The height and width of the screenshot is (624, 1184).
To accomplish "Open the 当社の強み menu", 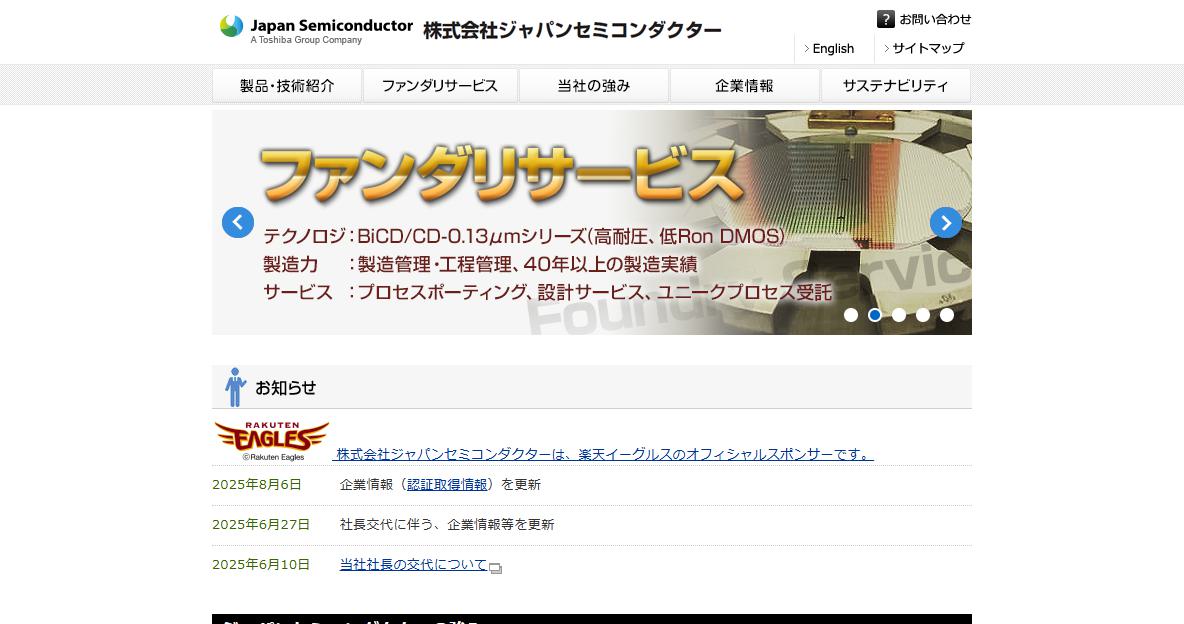I will click(594, 85).
